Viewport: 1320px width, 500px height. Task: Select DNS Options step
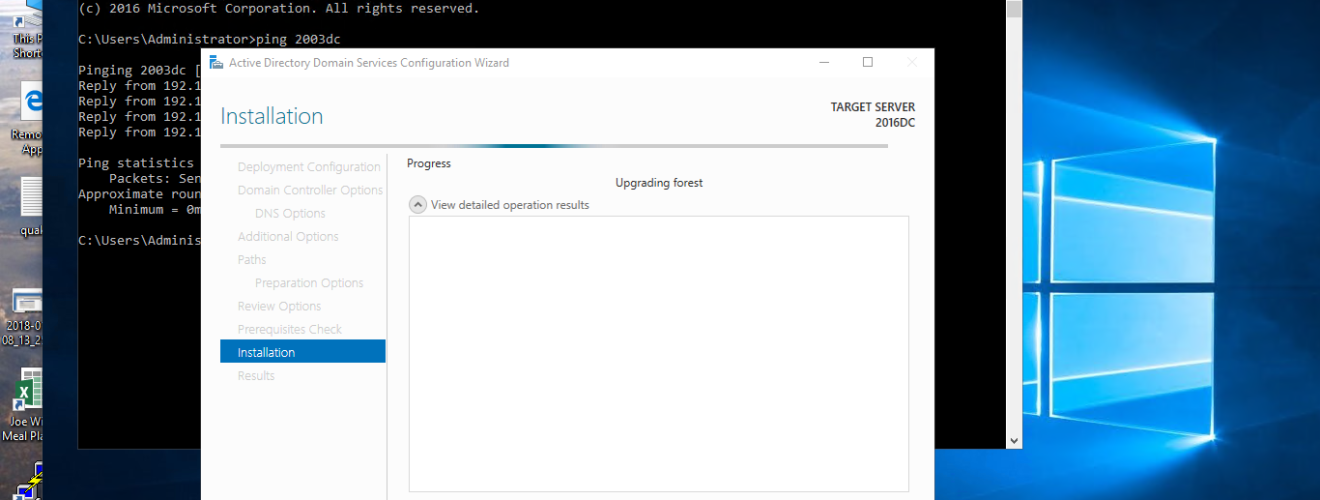[290, 213]
